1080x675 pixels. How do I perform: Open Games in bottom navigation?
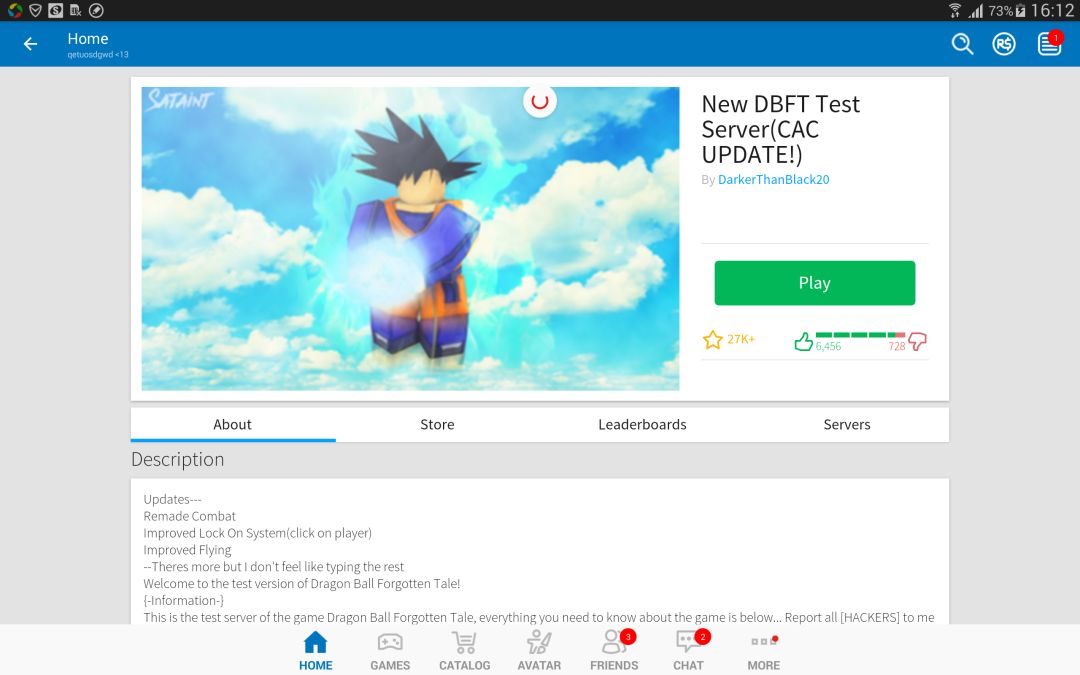click(390, 651)
